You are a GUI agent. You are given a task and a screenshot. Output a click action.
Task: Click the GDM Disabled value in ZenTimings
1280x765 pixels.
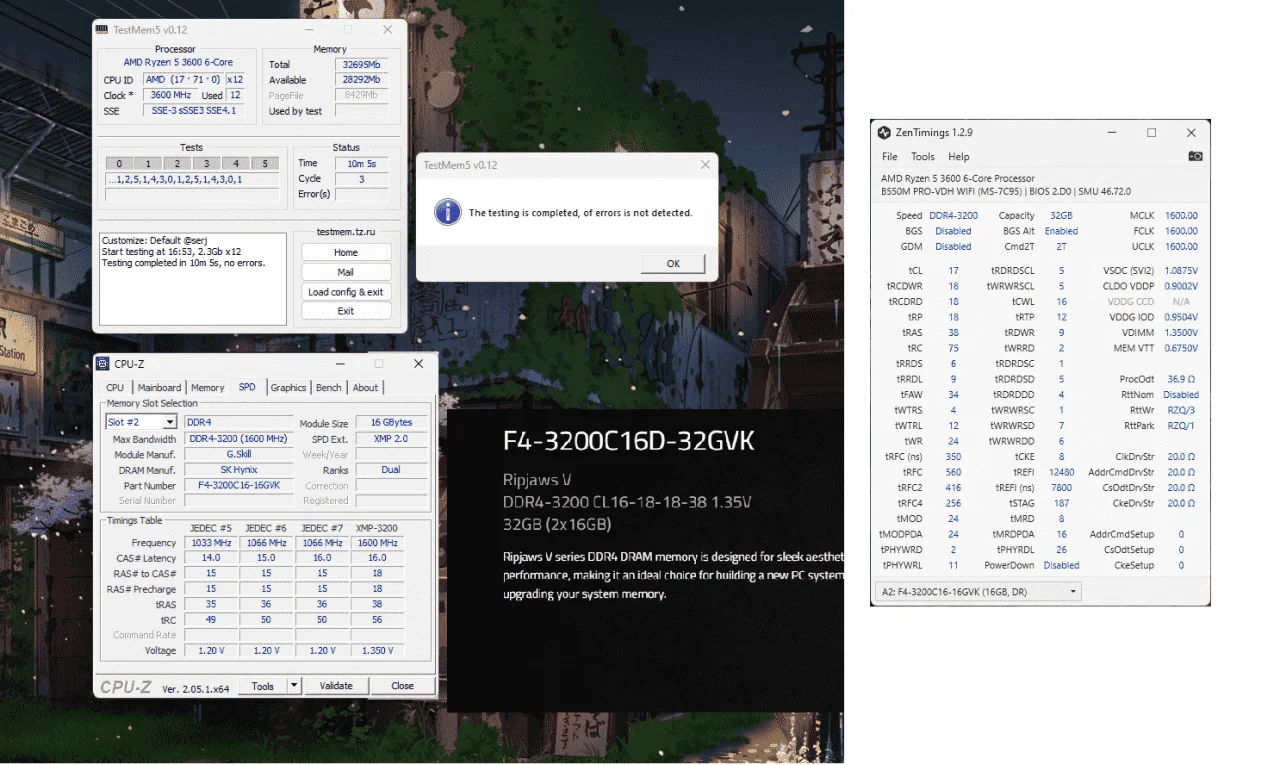tap(953, 247)
